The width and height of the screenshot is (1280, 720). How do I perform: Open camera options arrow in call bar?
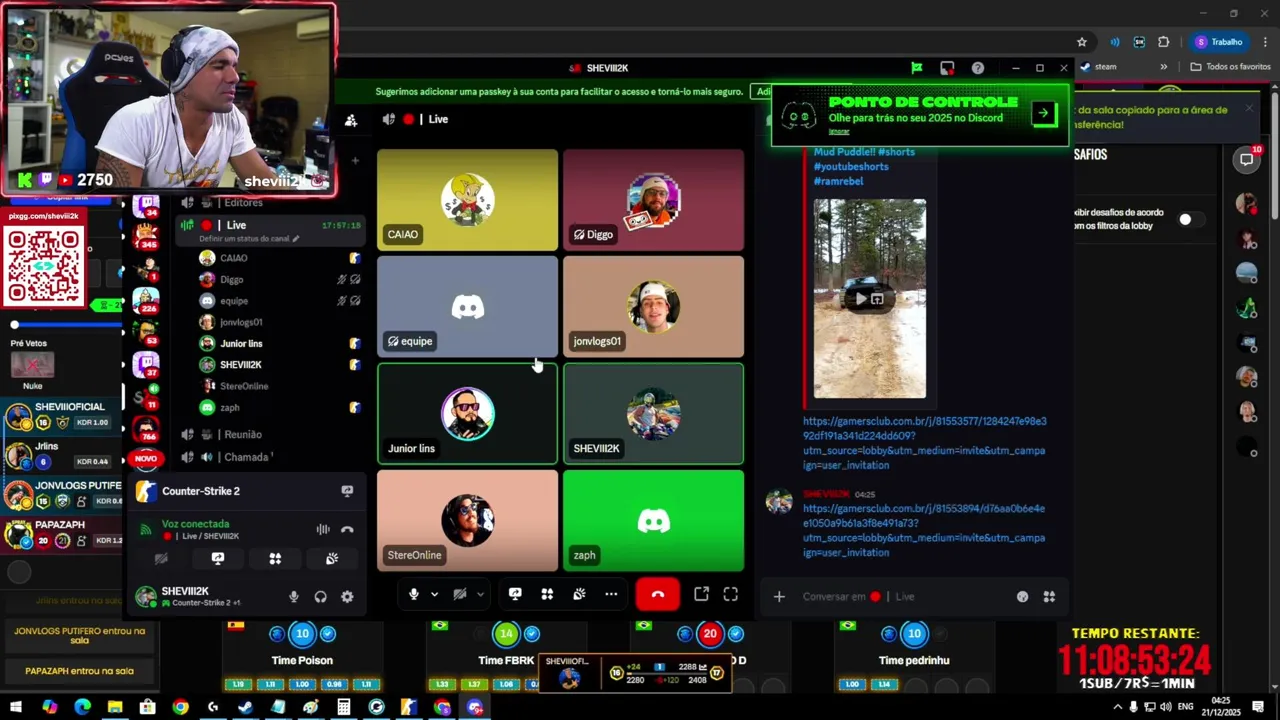click(480, 594)
